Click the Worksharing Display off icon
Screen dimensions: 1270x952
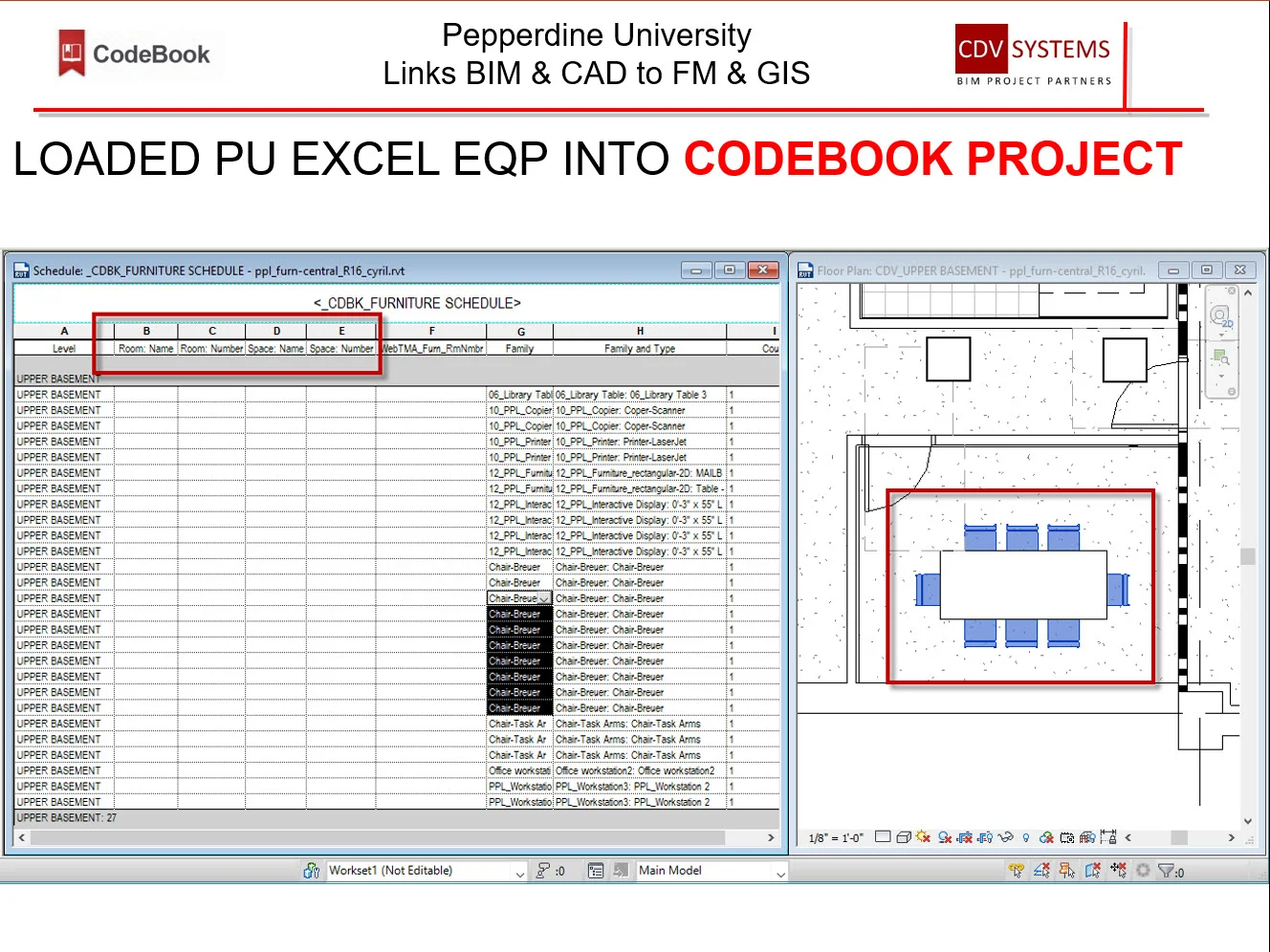click(x=1046, y=837)
